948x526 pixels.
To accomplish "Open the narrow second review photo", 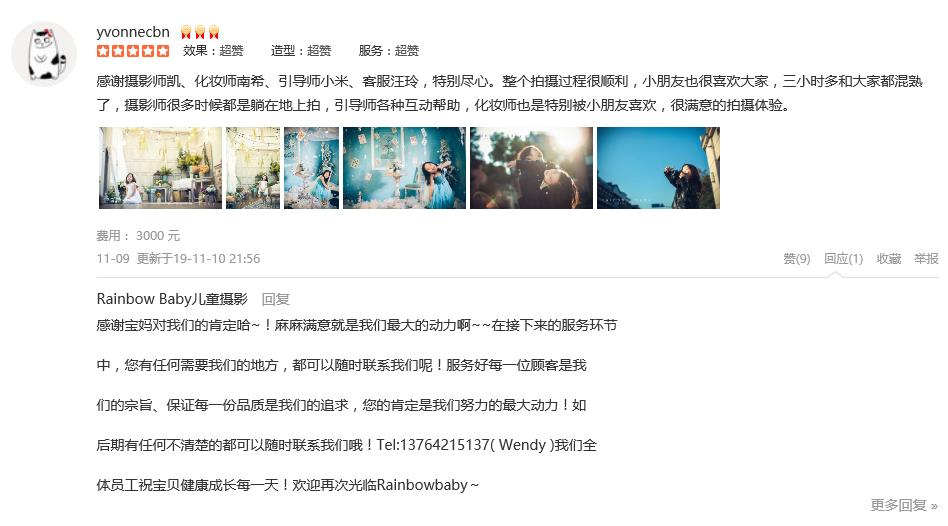I will click(253, 168).
